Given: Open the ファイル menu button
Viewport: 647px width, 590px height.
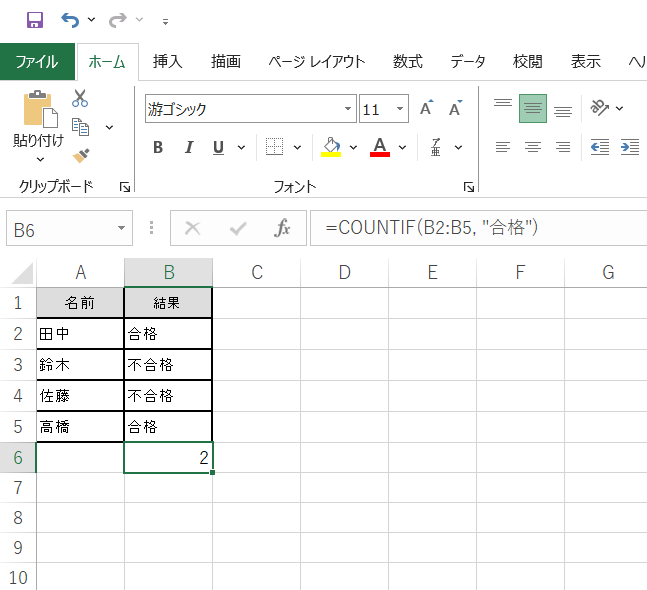Looking at the screenshot, I should point(37,62).
